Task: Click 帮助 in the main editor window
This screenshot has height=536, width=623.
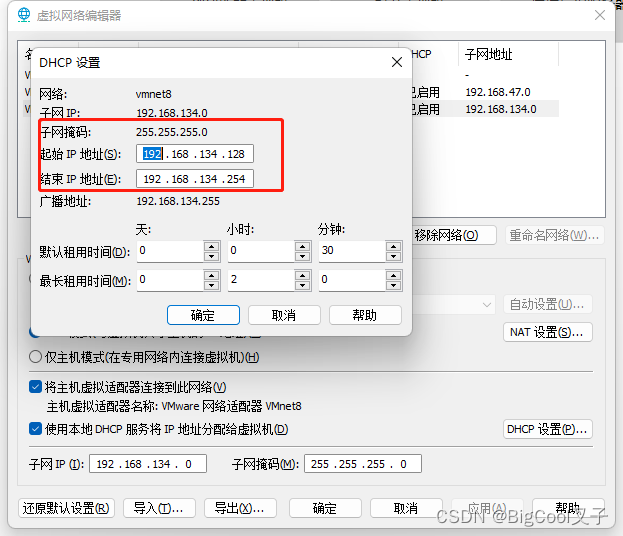Action: click(x=568, y=508)
